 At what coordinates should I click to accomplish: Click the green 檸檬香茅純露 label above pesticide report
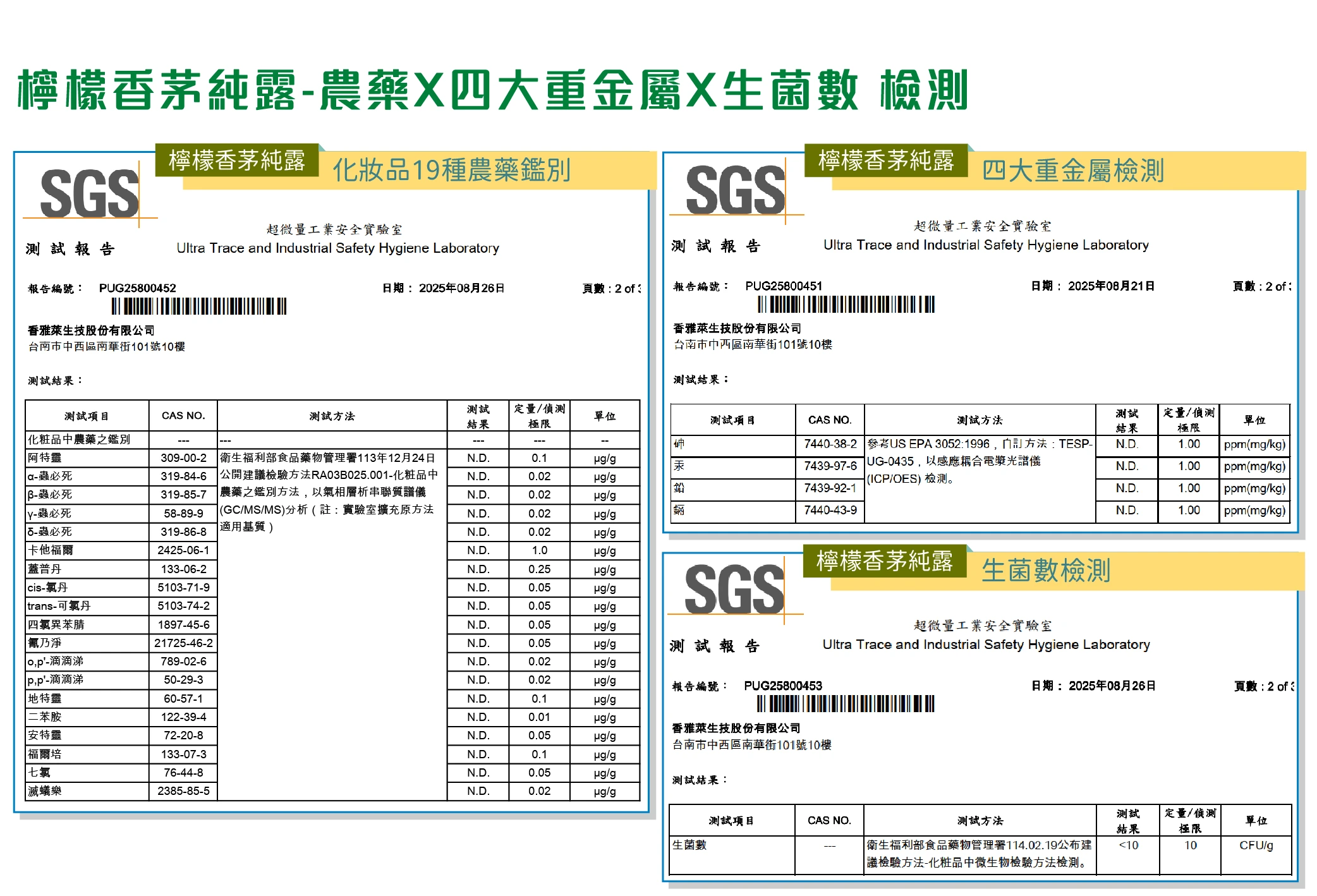237,160
